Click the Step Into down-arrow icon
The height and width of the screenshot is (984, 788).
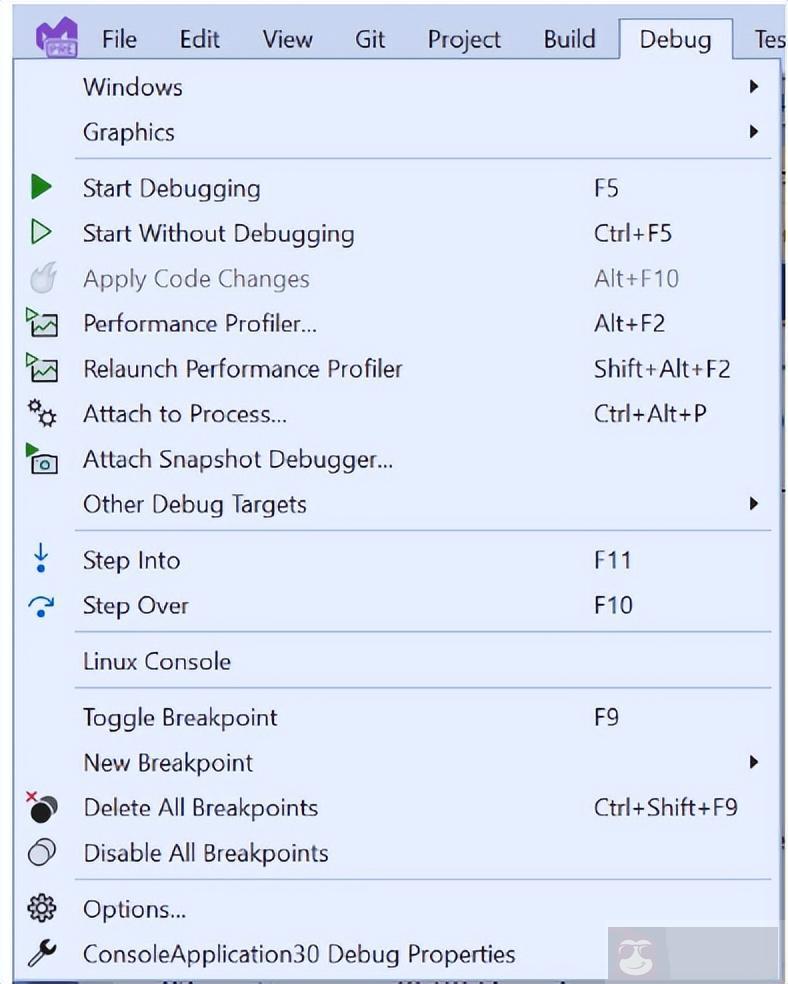click(41, 560)
